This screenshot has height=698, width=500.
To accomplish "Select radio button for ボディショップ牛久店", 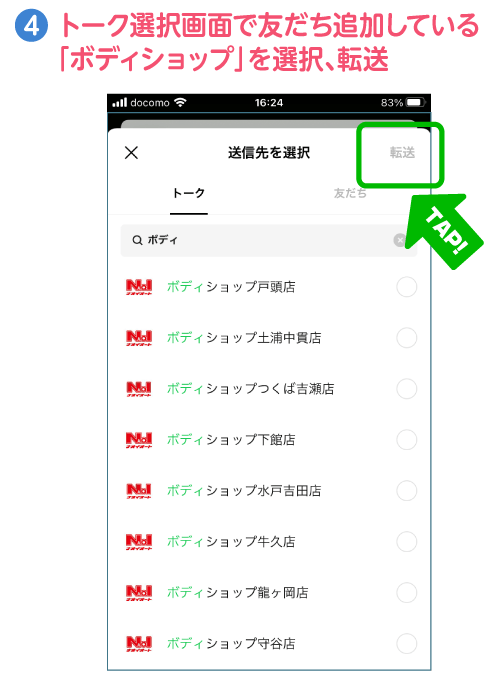I will coord(407,542).
